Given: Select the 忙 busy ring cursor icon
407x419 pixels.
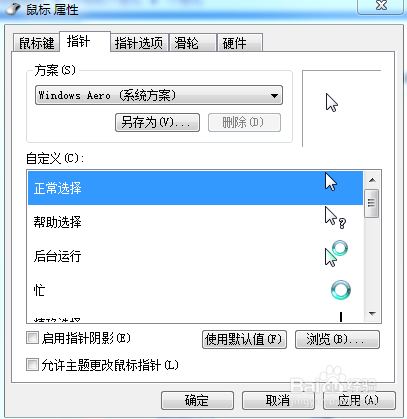Looking at the screenshot, I should pos(341,290).
